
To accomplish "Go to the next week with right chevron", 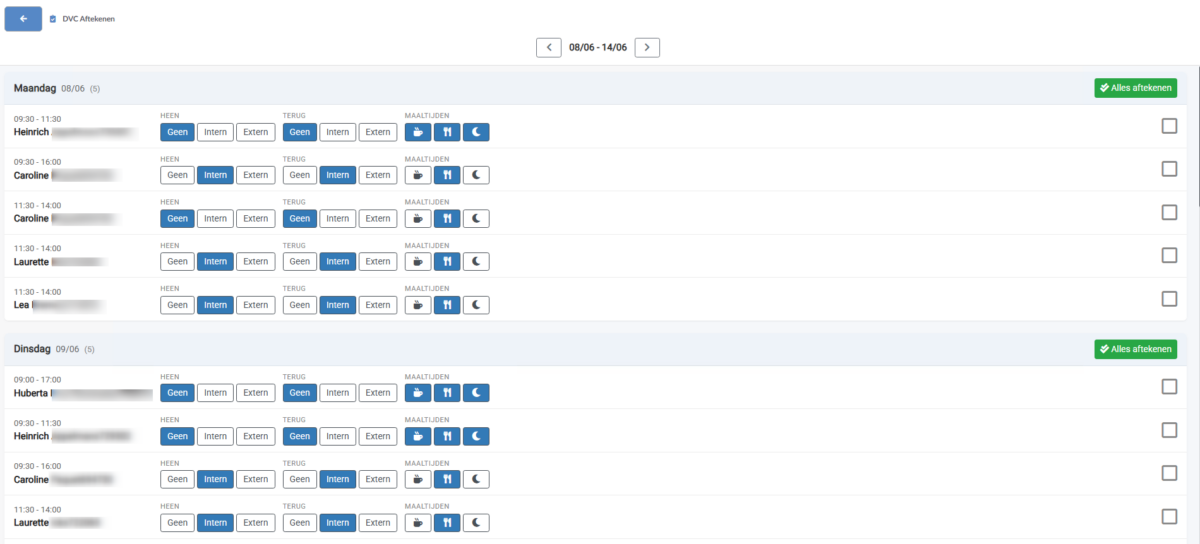I will (x=647, y=47).
